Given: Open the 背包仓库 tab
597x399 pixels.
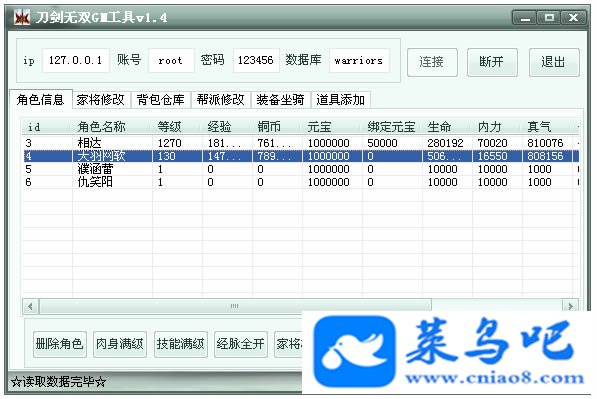Looking at the screenshot, I should click(x=160, y=100).
